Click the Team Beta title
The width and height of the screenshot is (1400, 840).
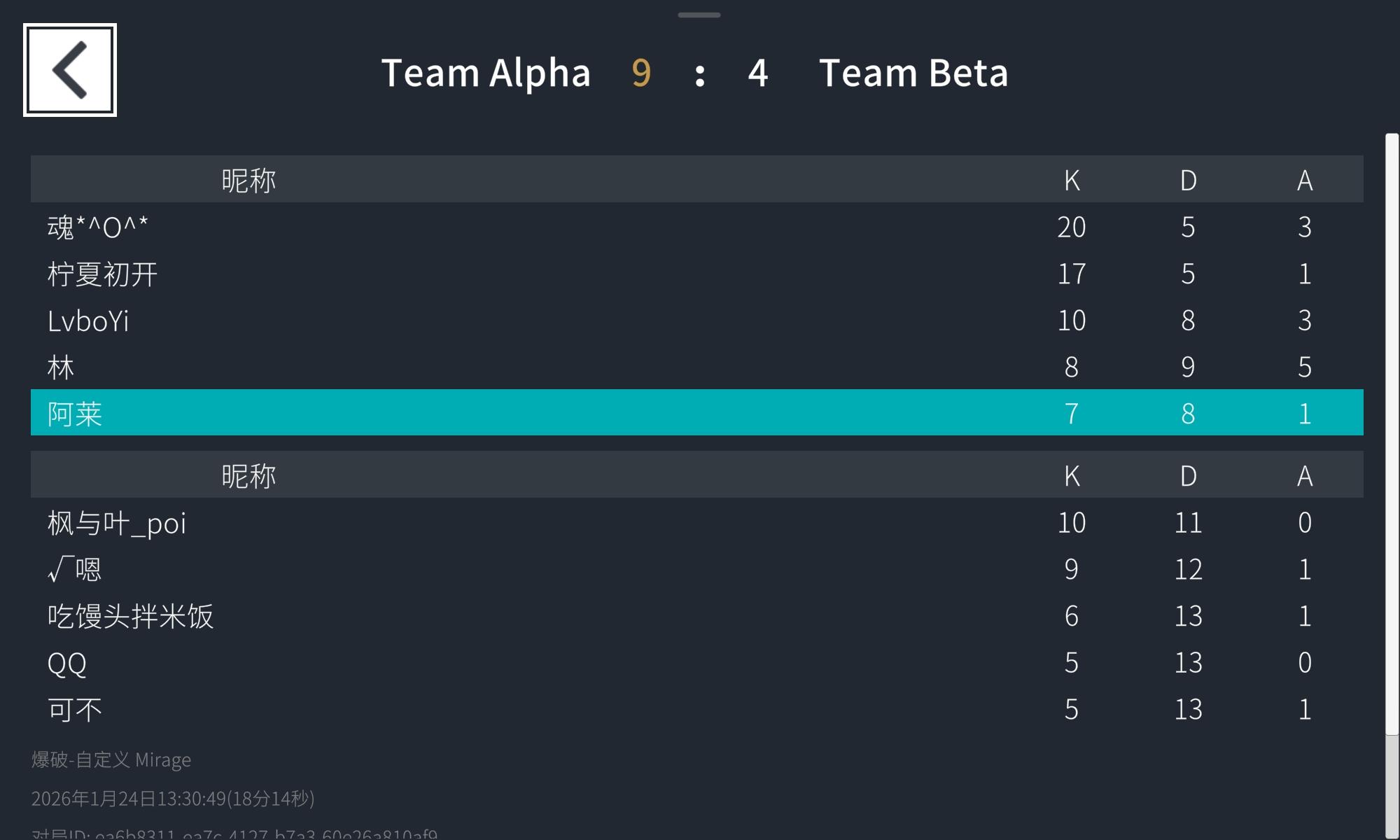point(913,73)
